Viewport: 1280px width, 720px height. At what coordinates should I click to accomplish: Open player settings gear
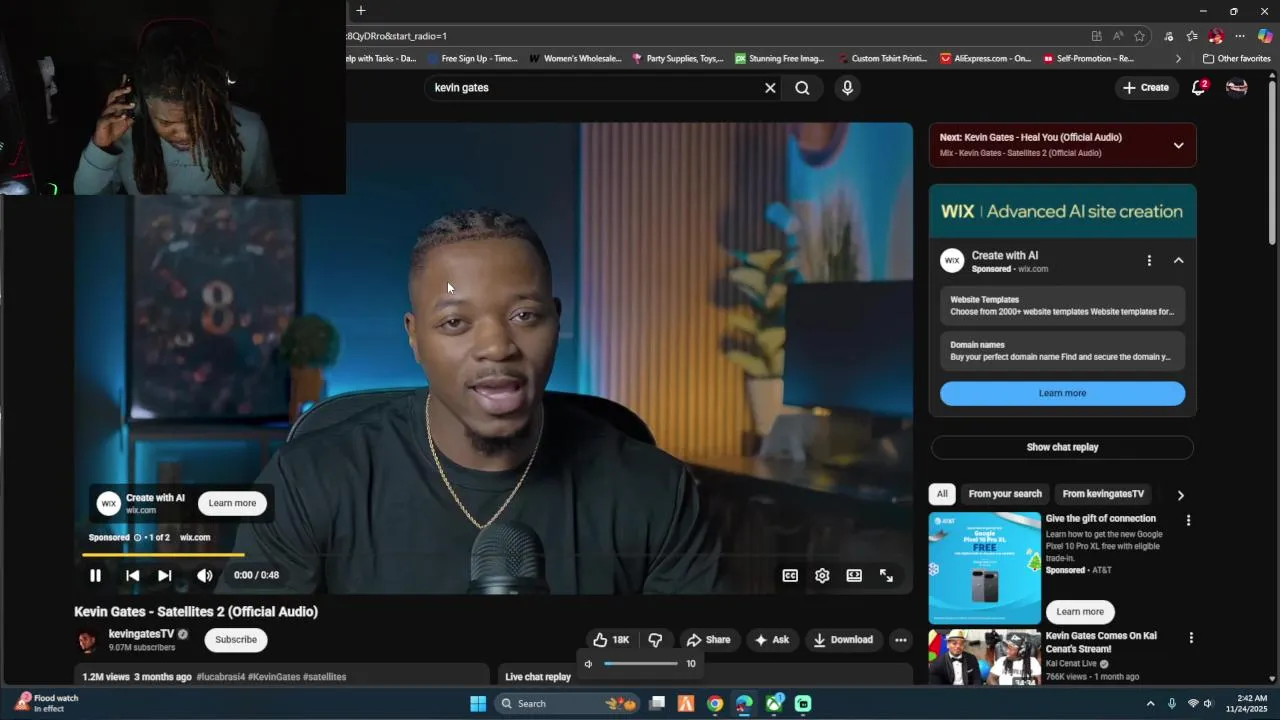click(x=822, y=575)
